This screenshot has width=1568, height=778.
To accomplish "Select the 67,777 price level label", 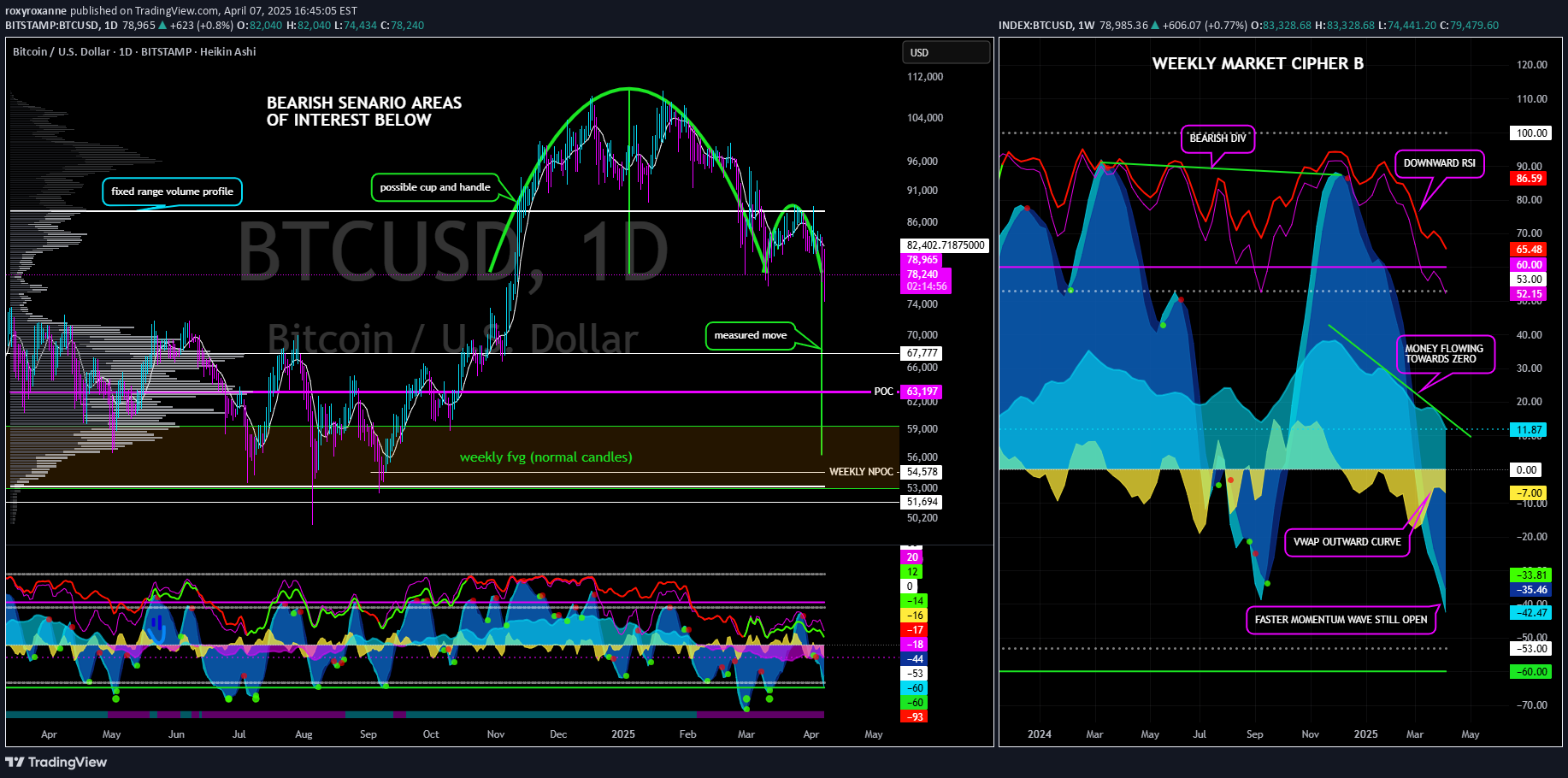I will coord(922,353).
